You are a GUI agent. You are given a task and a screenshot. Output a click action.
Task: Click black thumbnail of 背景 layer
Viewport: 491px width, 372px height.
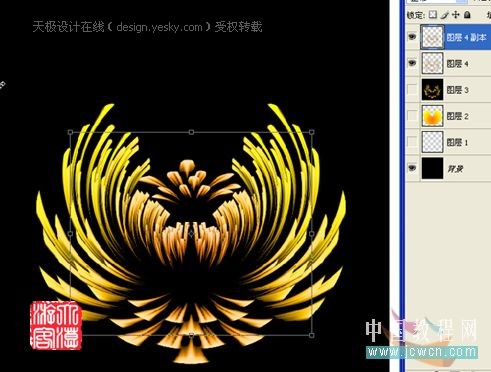tap(432, 168)
